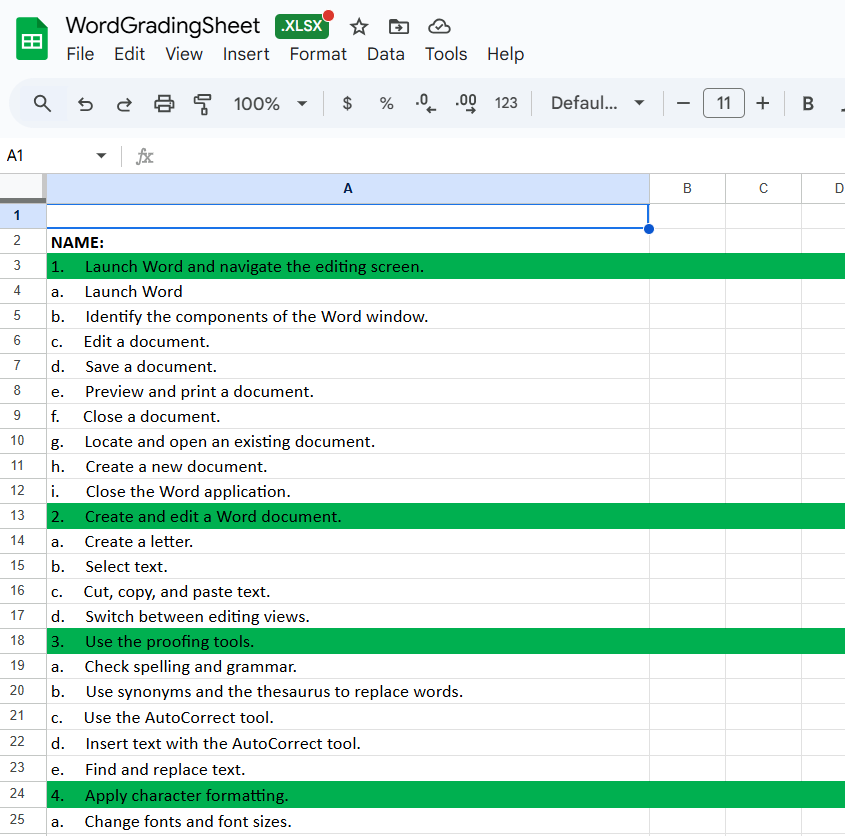Screen dimensions: 845x836
Task: Open the Edit menu
Action: click(x=129, y=54)
